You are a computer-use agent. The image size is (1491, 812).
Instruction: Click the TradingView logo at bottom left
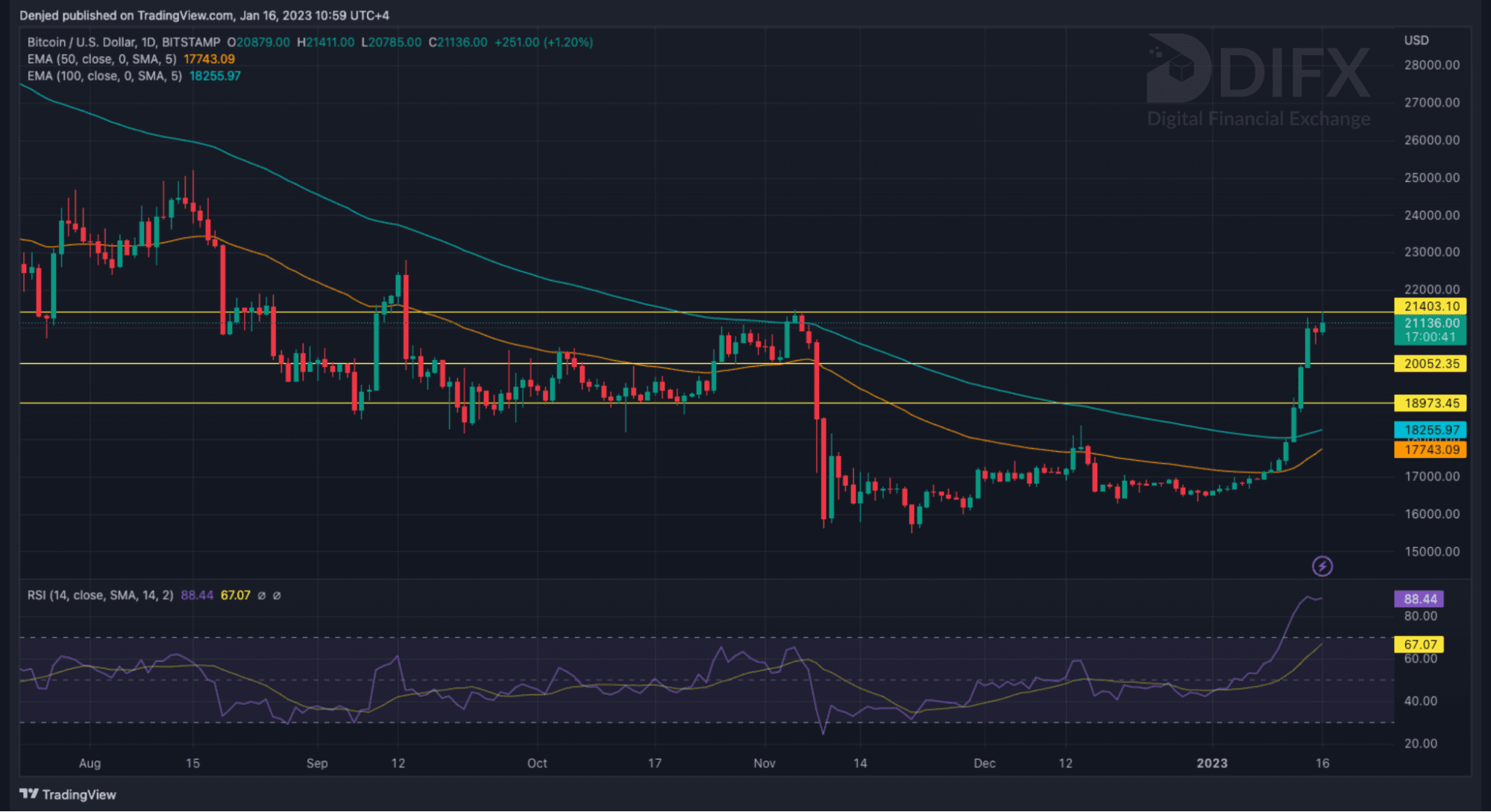68,794
